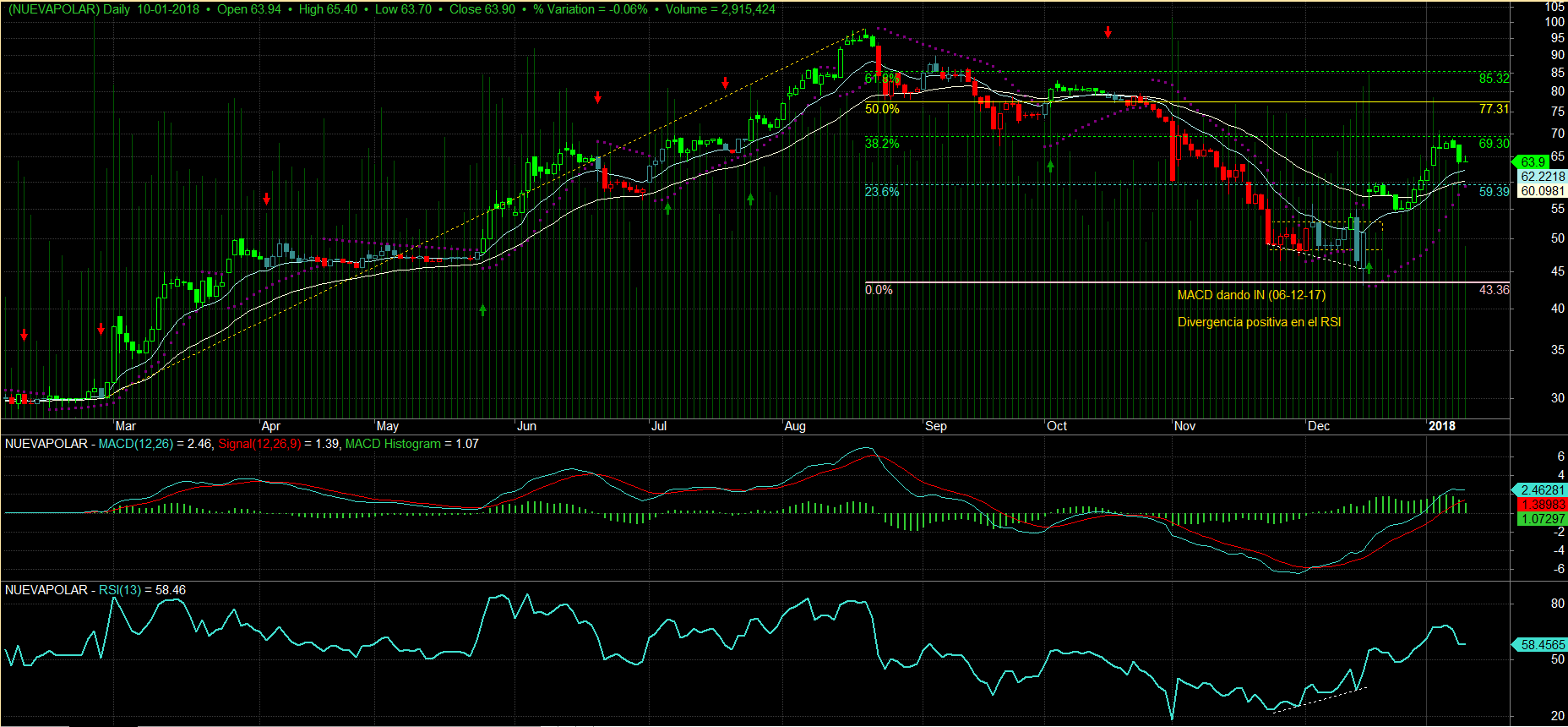This screenshot has height=727, width=1568.
Task: Click the 'High 65.40' value in header
Action: [x=328, y=9]
